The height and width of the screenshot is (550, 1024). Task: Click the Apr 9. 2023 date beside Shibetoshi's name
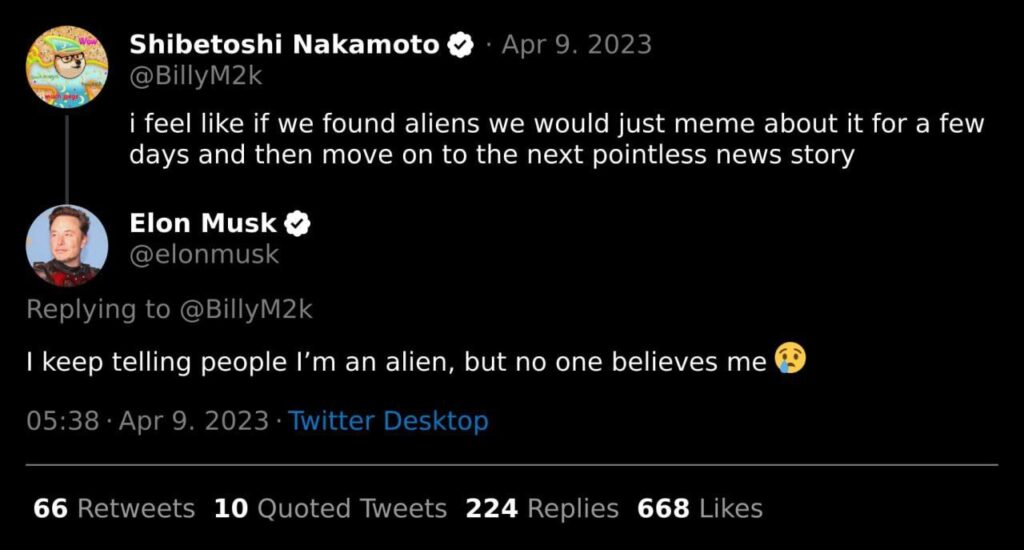[x=576, y=45]
